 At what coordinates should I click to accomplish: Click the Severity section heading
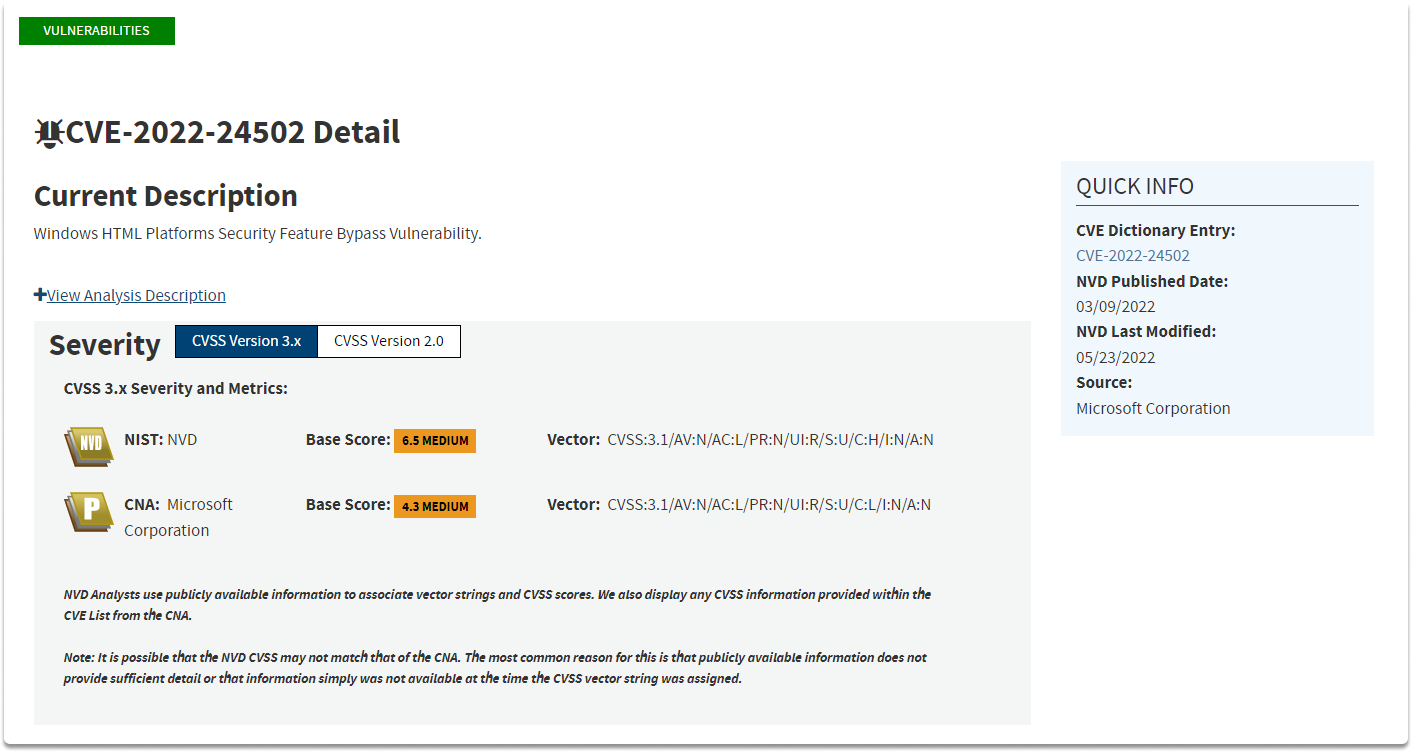[105, 345]
